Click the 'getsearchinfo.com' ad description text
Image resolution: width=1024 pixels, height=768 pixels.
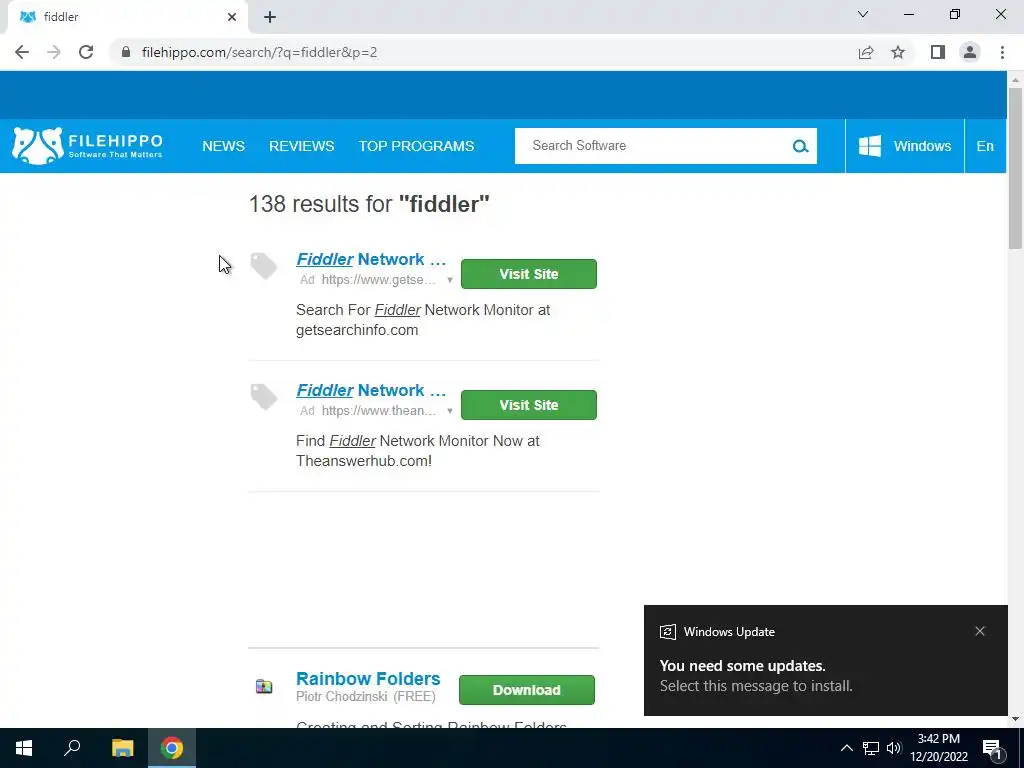tap(357, 330)
